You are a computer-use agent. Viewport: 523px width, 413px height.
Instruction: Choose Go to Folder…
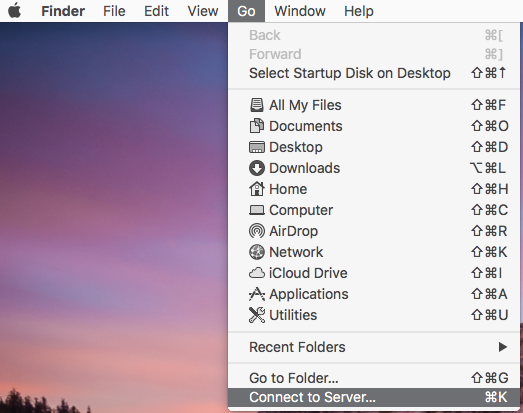click(374, 378)
